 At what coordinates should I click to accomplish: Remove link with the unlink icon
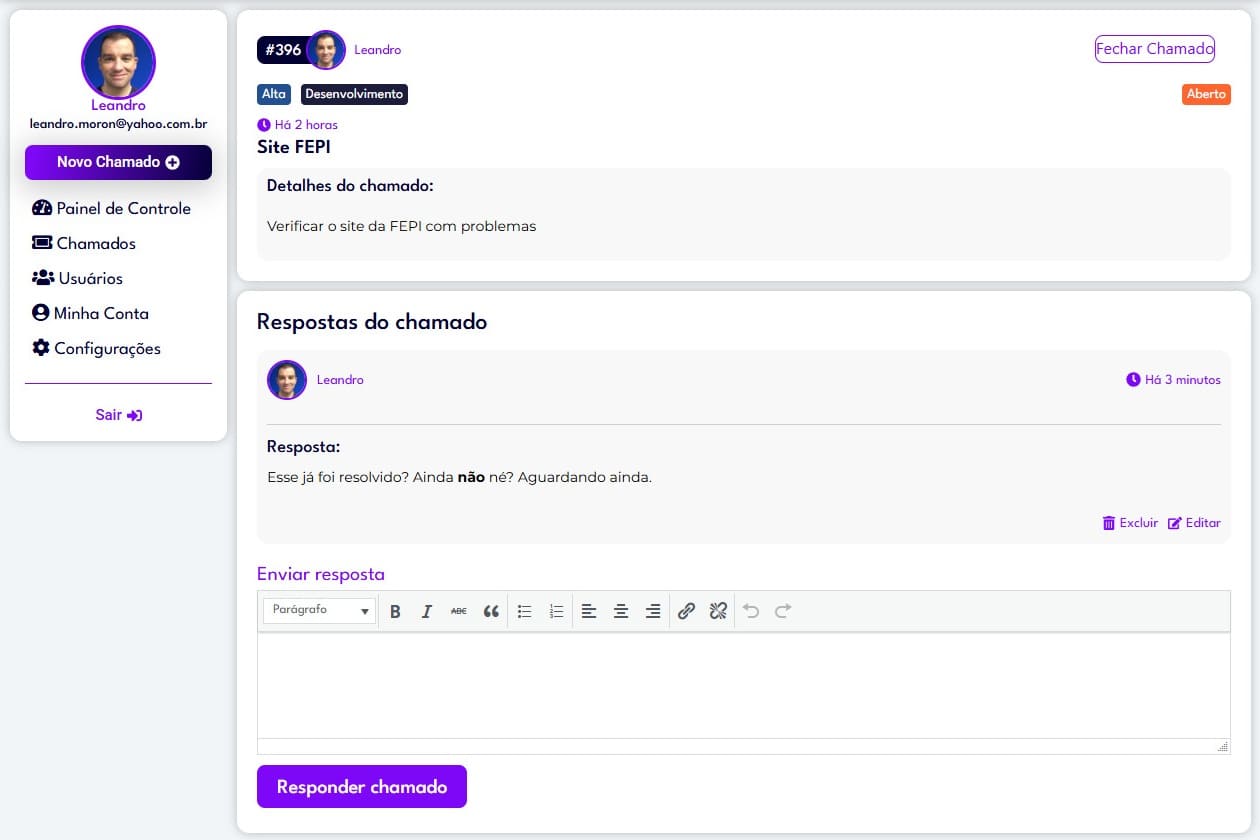pos(718,611)
